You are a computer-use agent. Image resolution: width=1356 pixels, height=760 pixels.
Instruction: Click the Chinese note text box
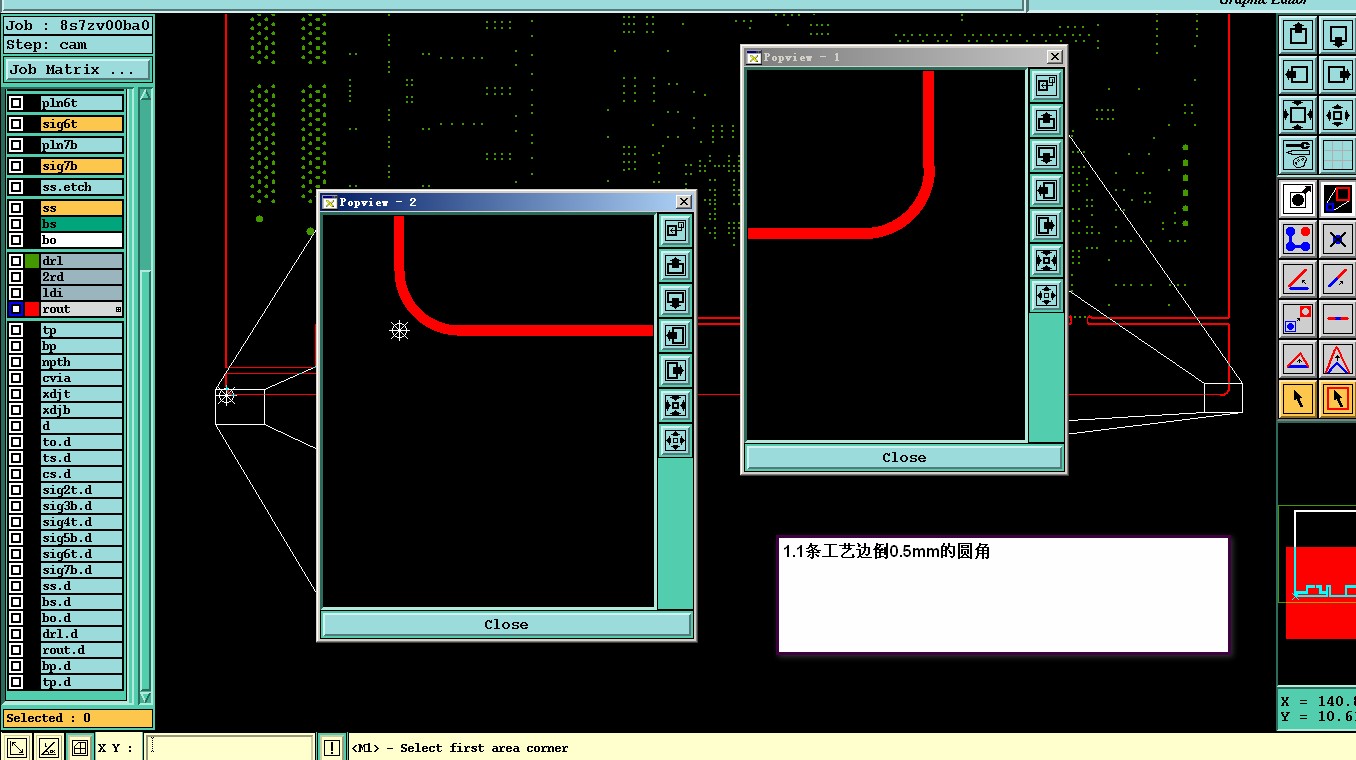tap(1003, 595)
